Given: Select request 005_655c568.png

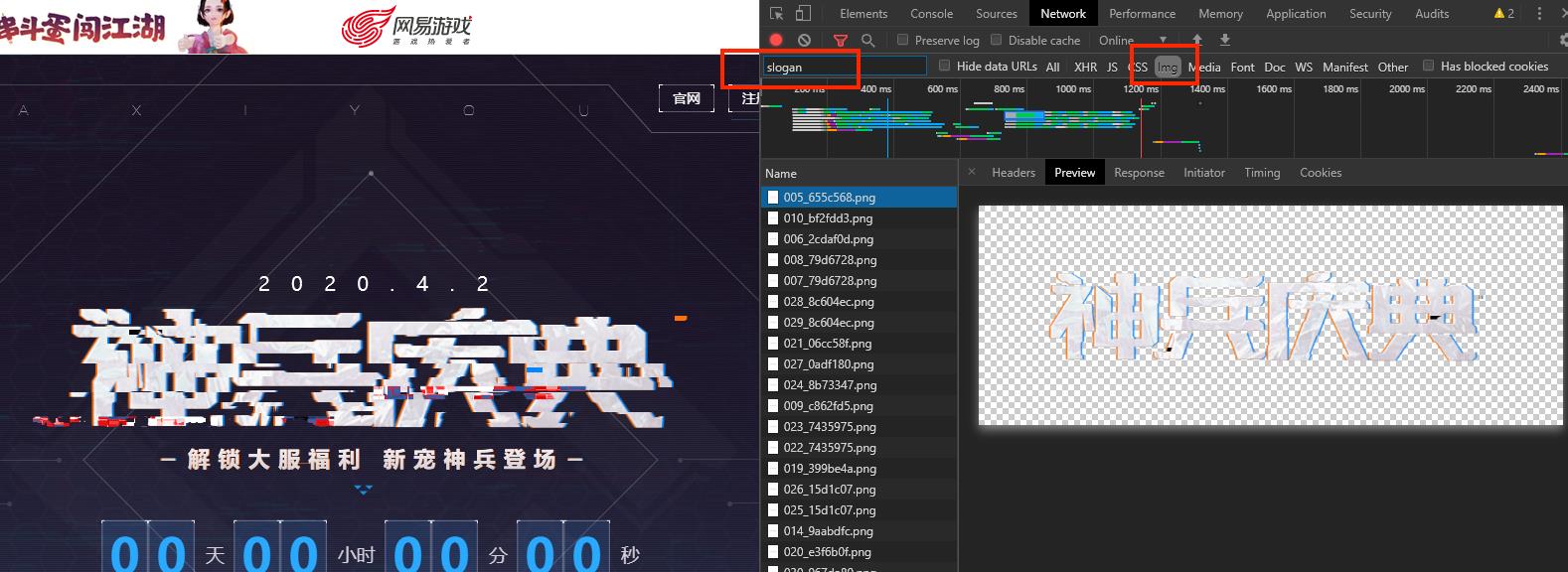Looking at the screenshot, I should pyautogui.click(x=859, y=197).
